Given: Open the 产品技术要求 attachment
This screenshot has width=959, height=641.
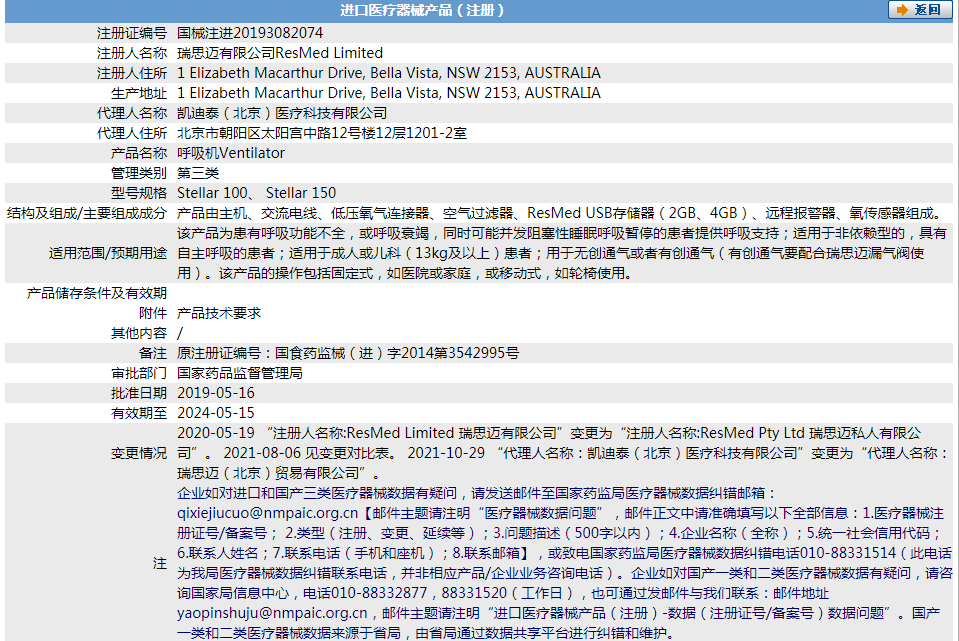Looking at the screenshot, I should (x=218, y=313).
